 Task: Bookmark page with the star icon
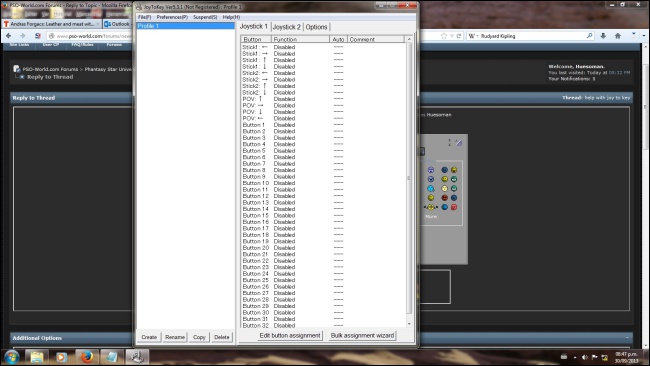pyautogui.click(x=444, y=36)
